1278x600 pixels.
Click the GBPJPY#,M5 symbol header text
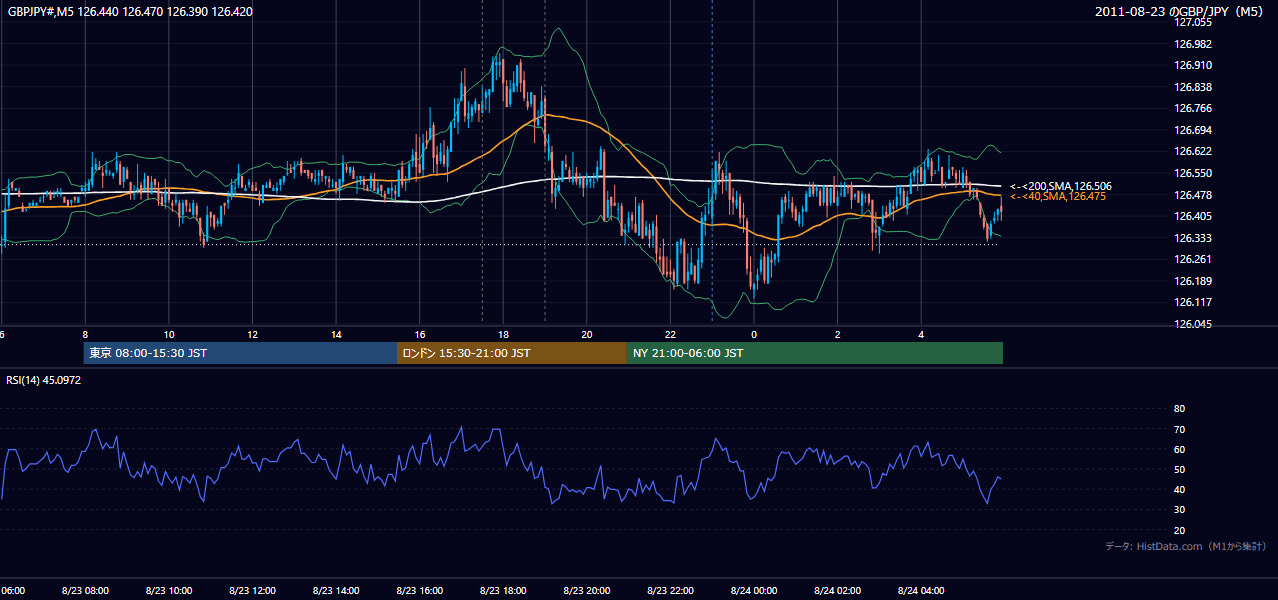click(x=130, y=12)
